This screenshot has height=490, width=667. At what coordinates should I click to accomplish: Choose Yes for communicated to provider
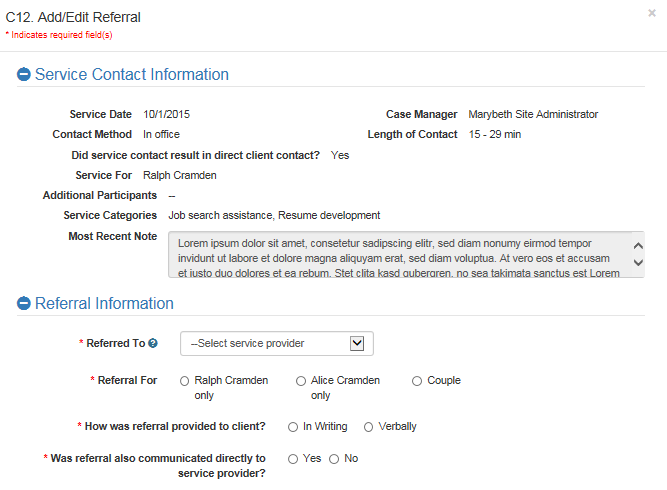pyautogui.click(x=293, y=459)
